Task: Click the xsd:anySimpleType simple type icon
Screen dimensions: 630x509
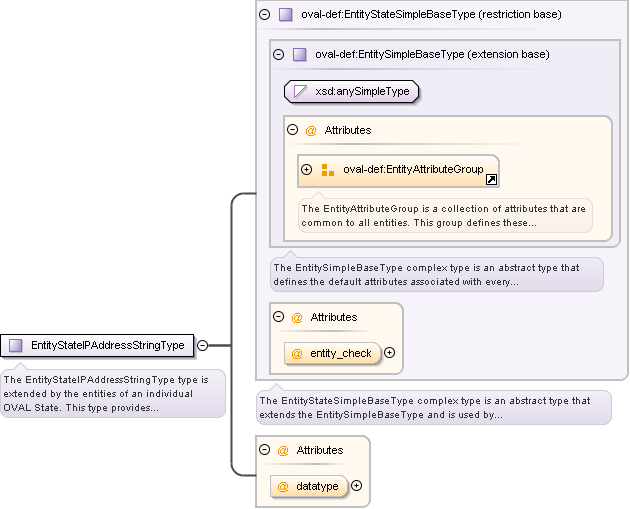Action: click(300, 92)
